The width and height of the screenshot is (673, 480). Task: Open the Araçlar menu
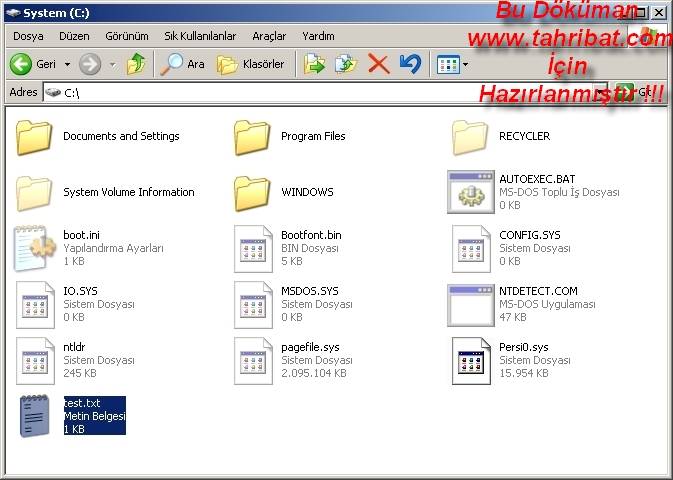(269, 36)
